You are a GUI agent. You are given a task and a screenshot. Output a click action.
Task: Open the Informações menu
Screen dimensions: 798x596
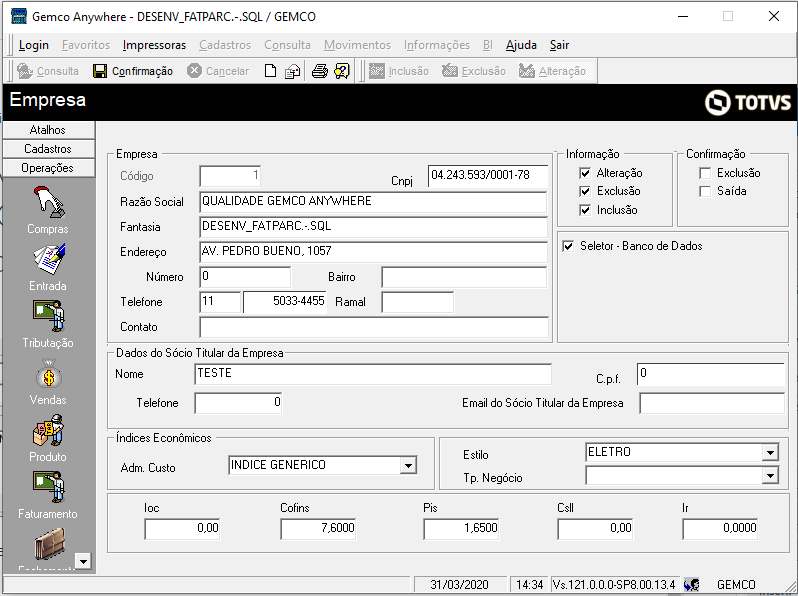coord(437,45)
